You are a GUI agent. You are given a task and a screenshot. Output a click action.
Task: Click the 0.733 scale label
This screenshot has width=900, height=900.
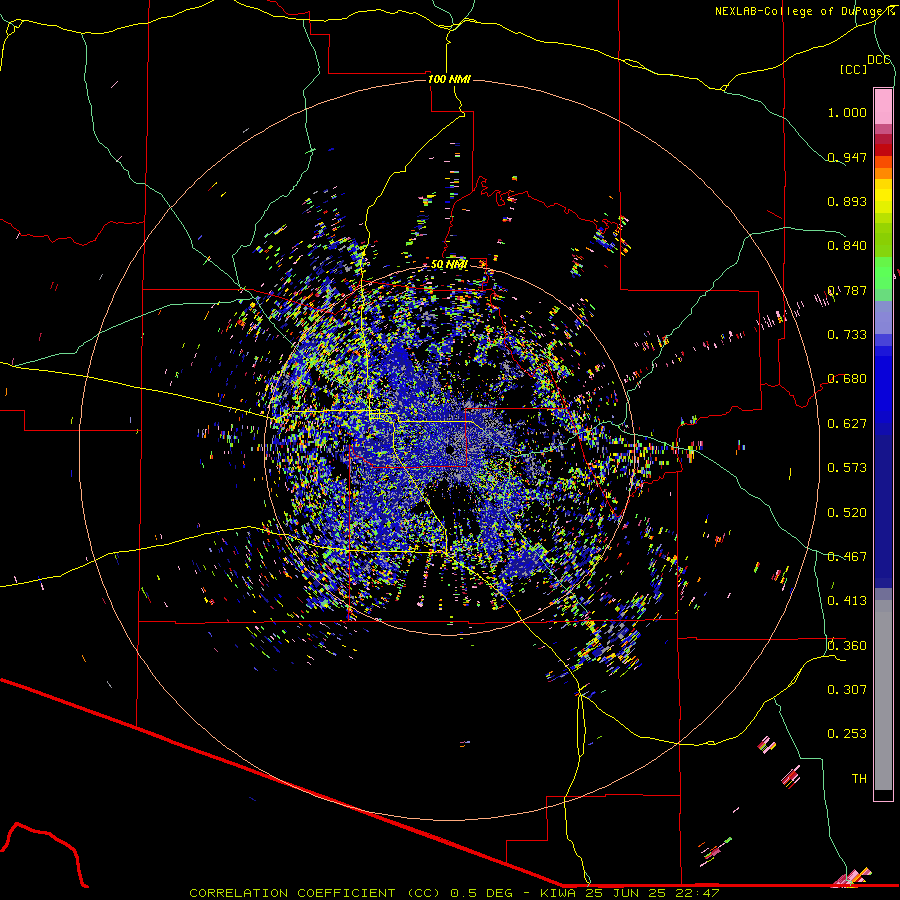847,335
